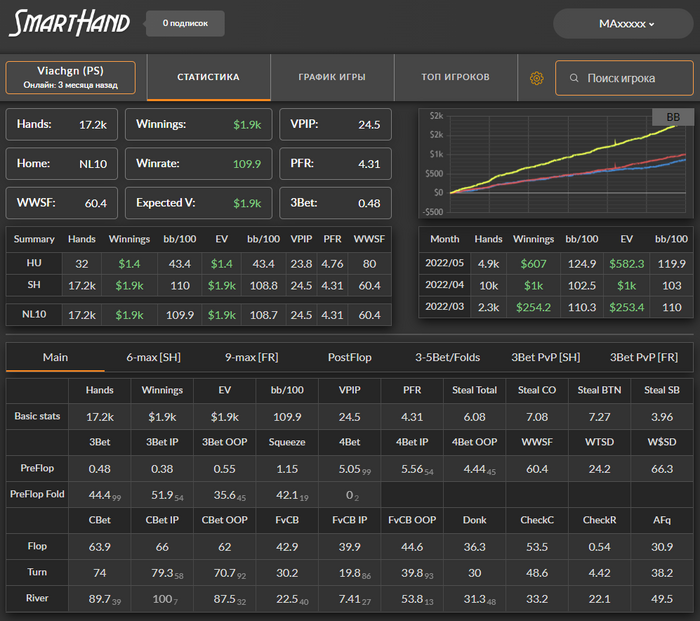The width and height of the screenshot is (700, 621).
Task: Switch to the СТАТИСТИКА tab
Action: pos(208,77)
